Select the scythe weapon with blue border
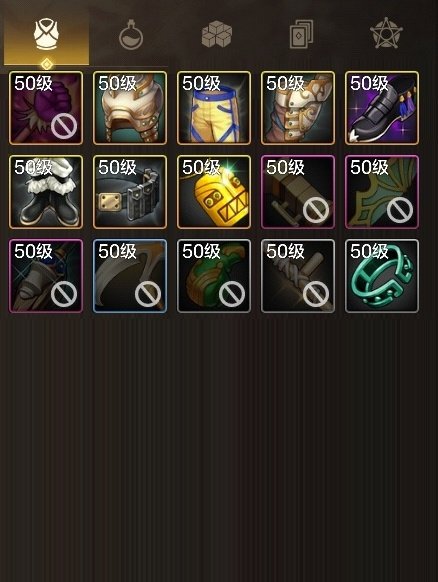The image size is (438, 582). pyautogui.click(x=130, y=276)
